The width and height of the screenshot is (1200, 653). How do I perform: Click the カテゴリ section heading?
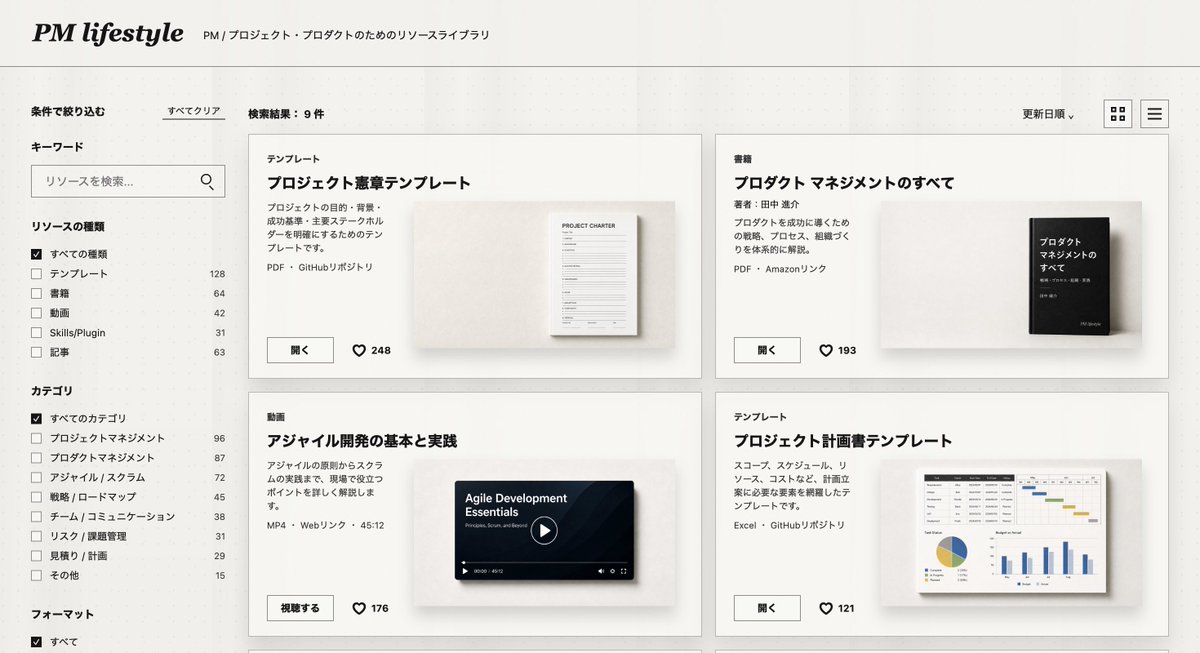pyautogui.click(x=52, y=391)
